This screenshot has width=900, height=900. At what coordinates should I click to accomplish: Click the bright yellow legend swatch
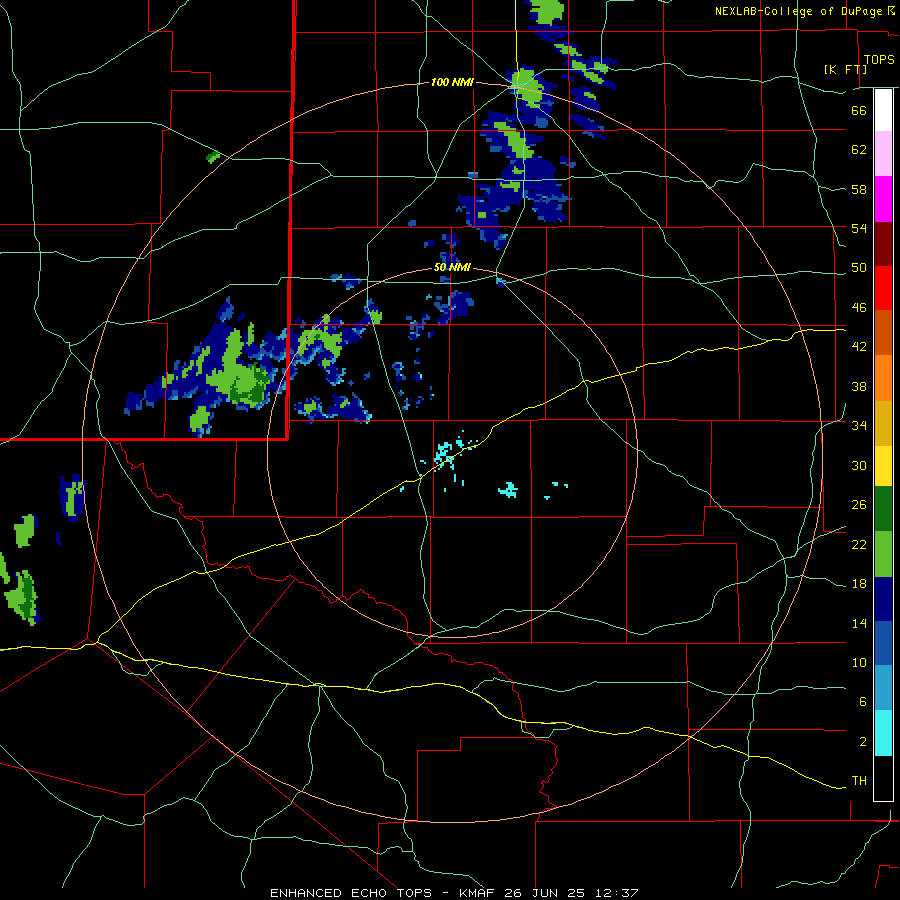[883, 465]
